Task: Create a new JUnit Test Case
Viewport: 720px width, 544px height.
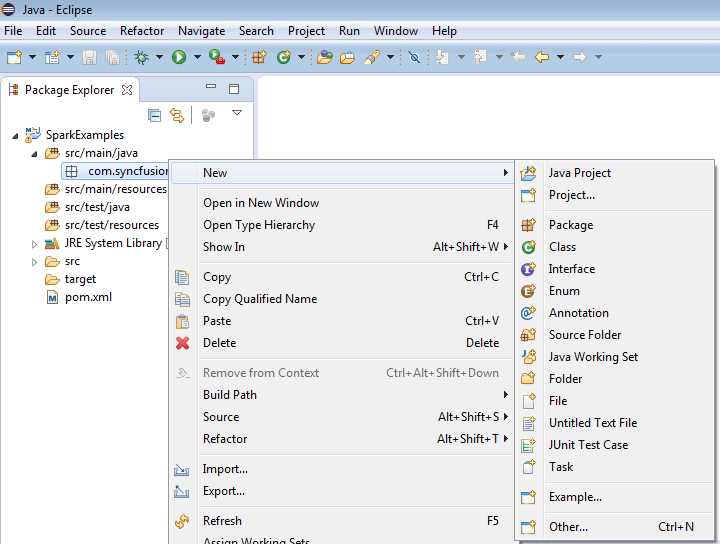Action: coord(615,445)
